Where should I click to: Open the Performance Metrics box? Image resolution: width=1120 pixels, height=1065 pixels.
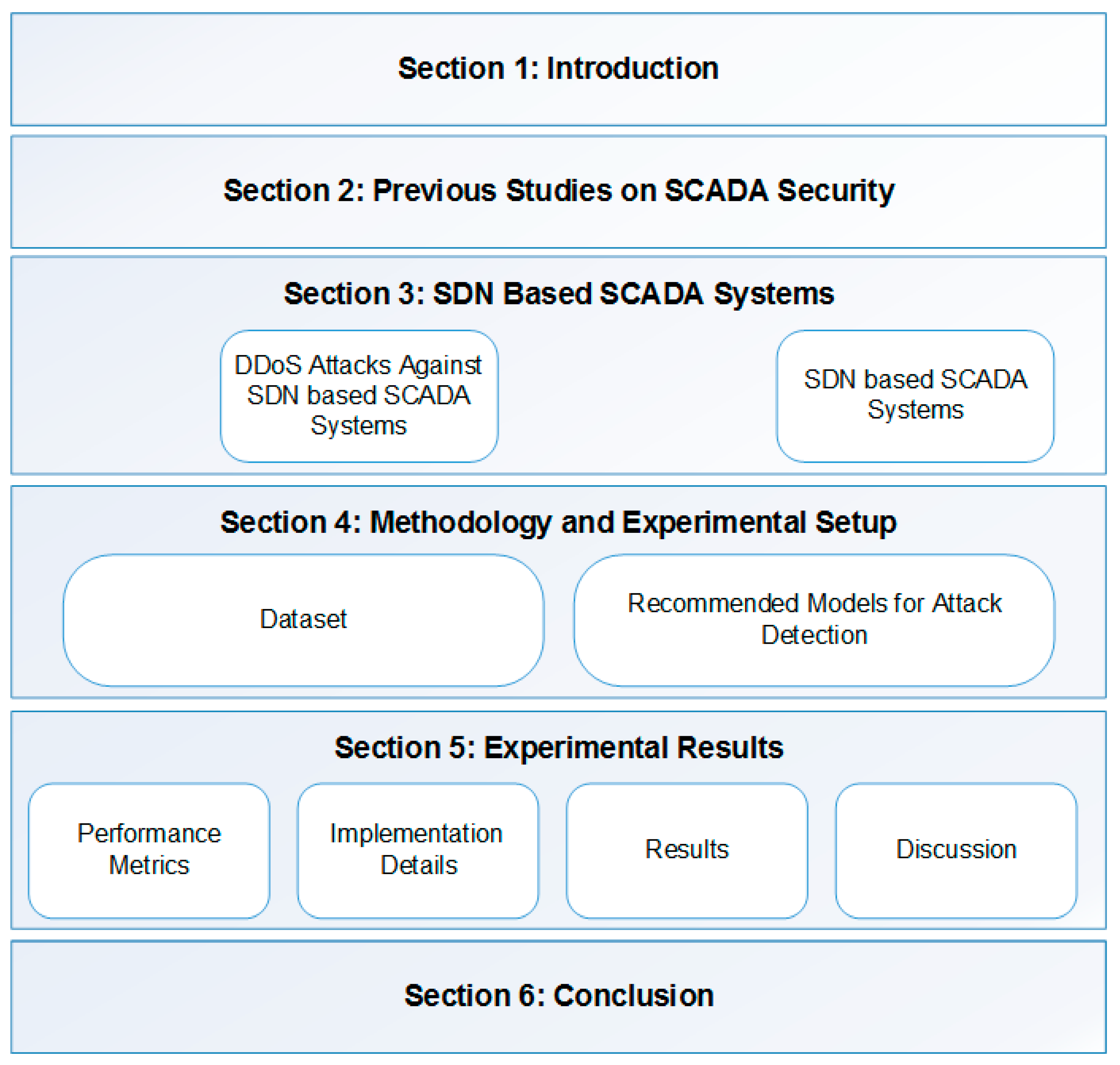point(149,851)
